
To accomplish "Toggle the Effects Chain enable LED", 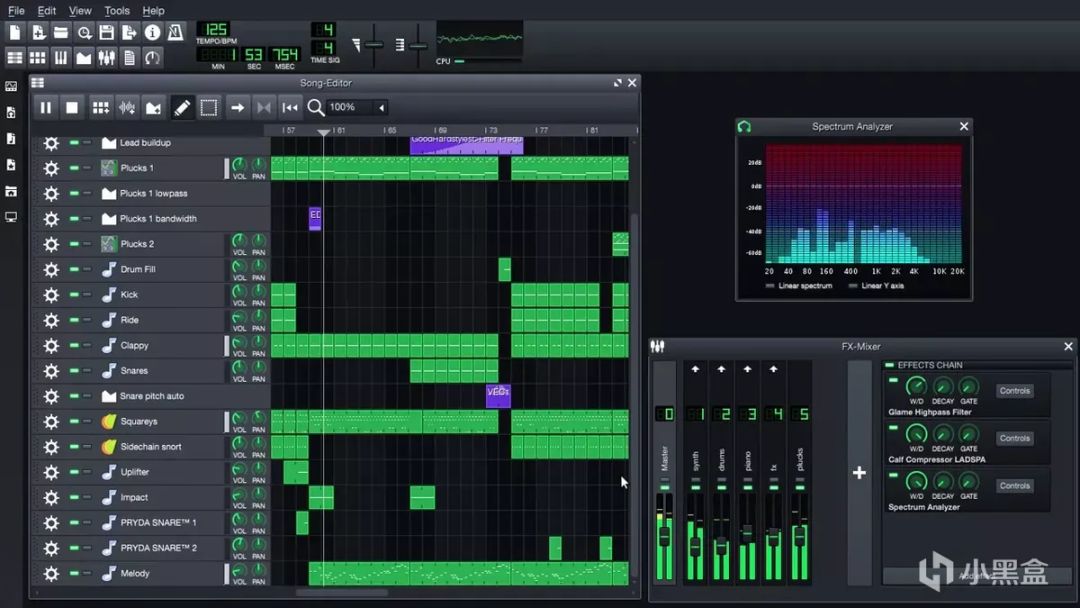I will pyautogui.click(x=890, y=365).
